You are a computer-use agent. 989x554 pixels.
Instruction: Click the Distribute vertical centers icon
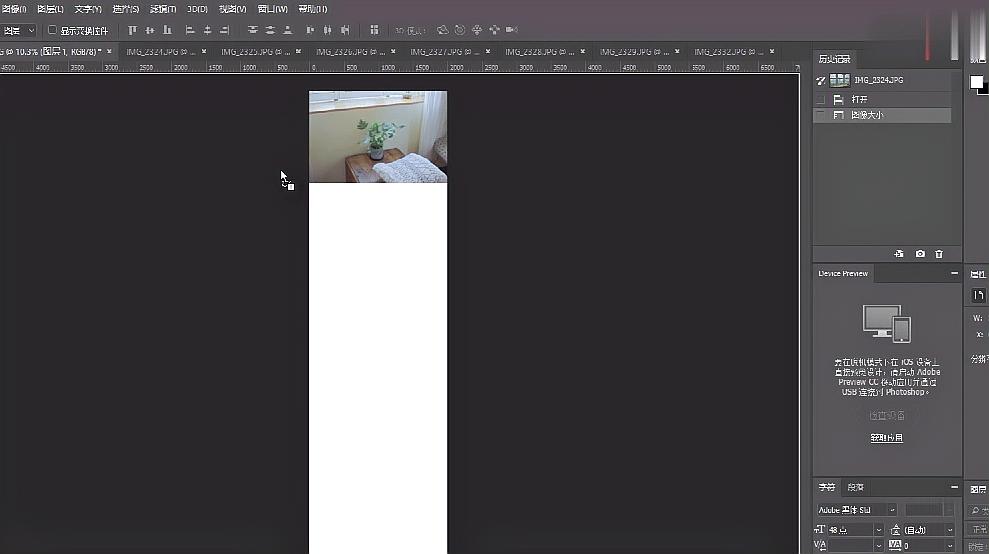coord(270,30)
